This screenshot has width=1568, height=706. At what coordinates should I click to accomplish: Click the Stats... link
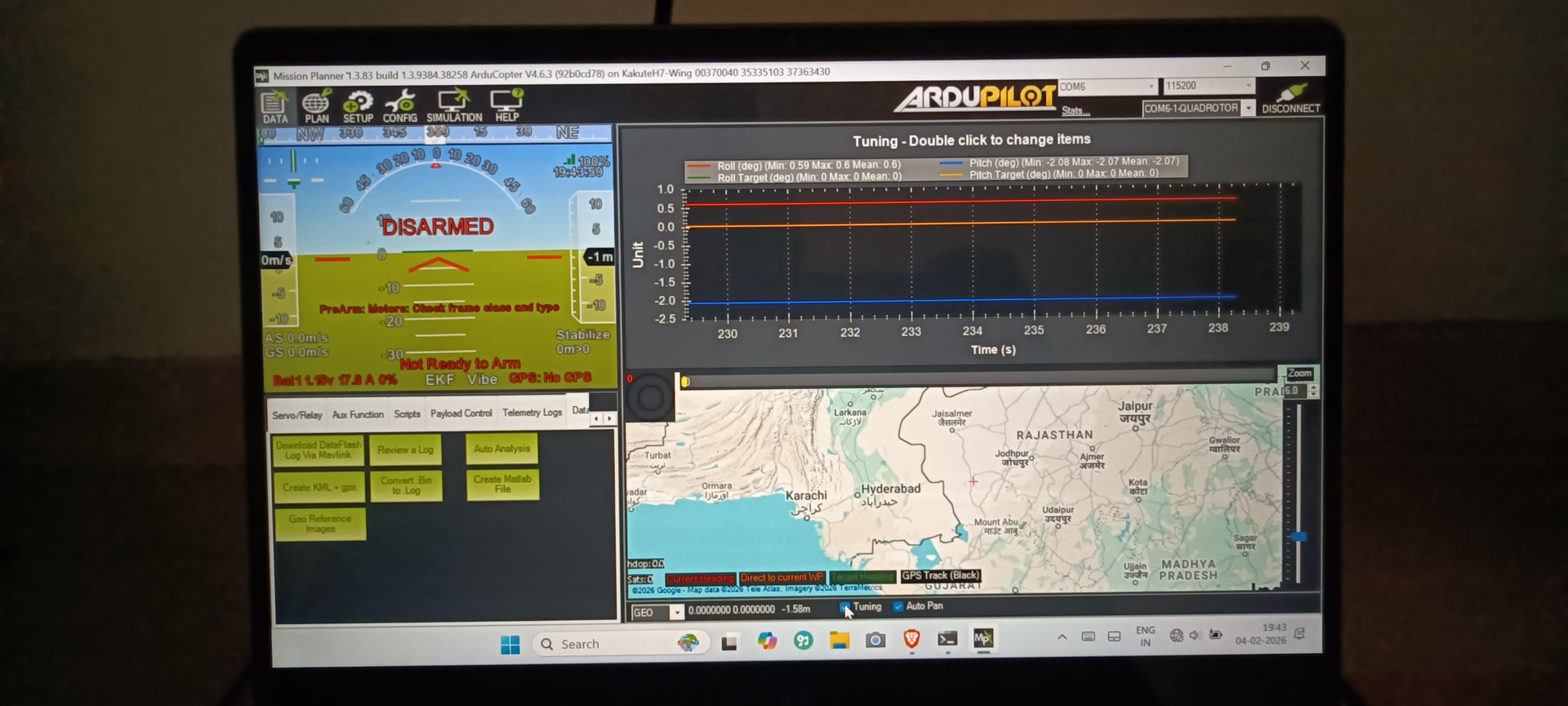point(1073,110)
